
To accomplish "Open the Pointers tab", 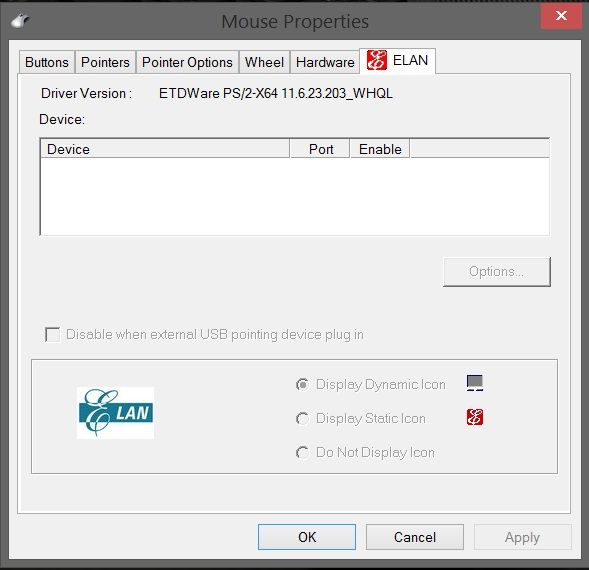I will point(105,62).
